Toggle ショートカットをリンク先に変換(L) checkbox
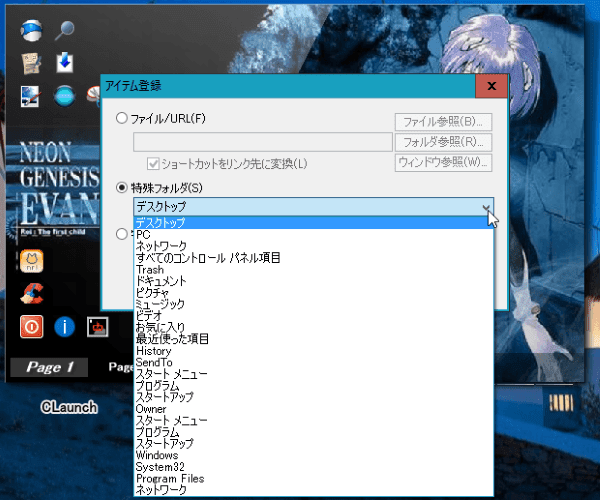Viewport: 600px width, 500px height. point(153,164)
